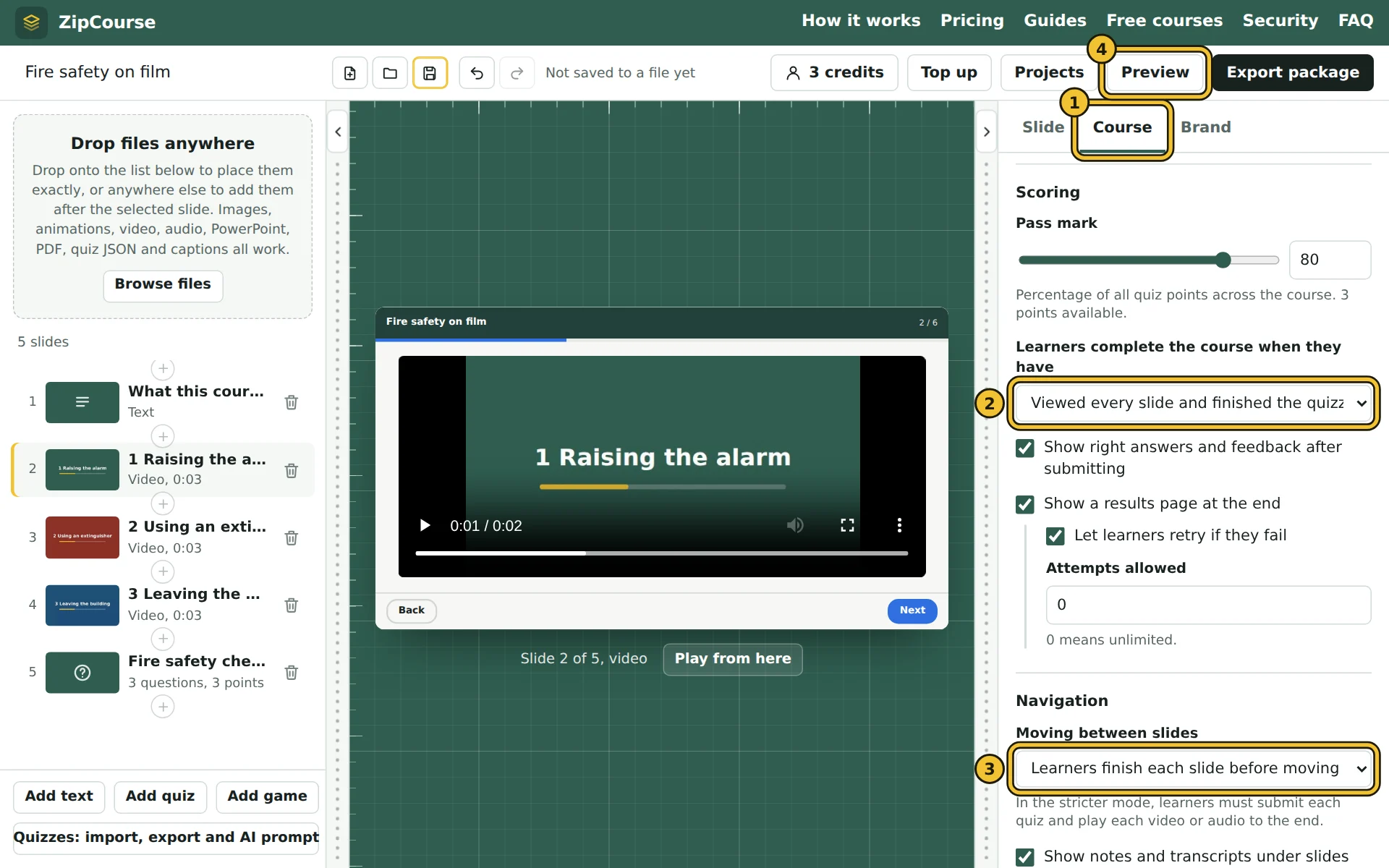Click Export package
The image size is (1389, 868).
[x=1292, y=72]
